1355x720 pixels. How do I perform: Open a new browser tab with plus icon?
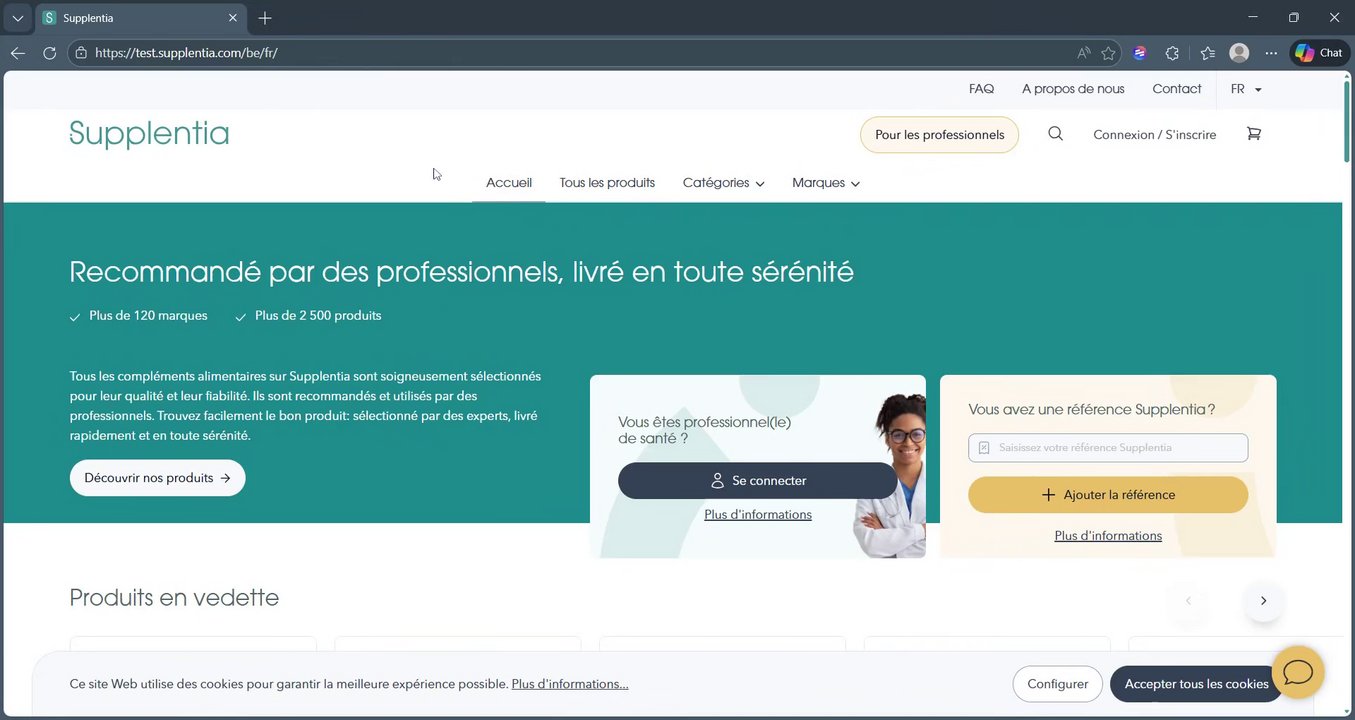[265, 18]
